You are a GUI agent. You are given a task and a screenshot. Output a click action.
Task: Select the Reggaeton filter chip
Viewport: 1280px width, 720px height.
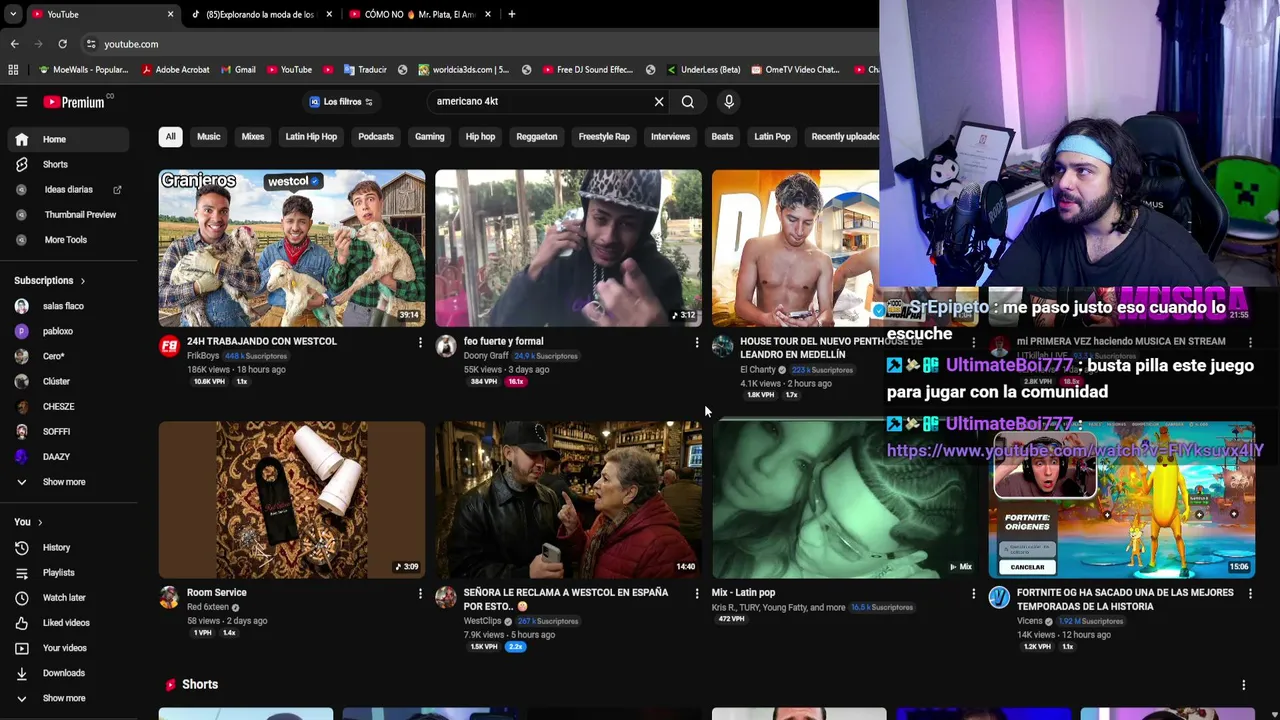click(536, 136)
